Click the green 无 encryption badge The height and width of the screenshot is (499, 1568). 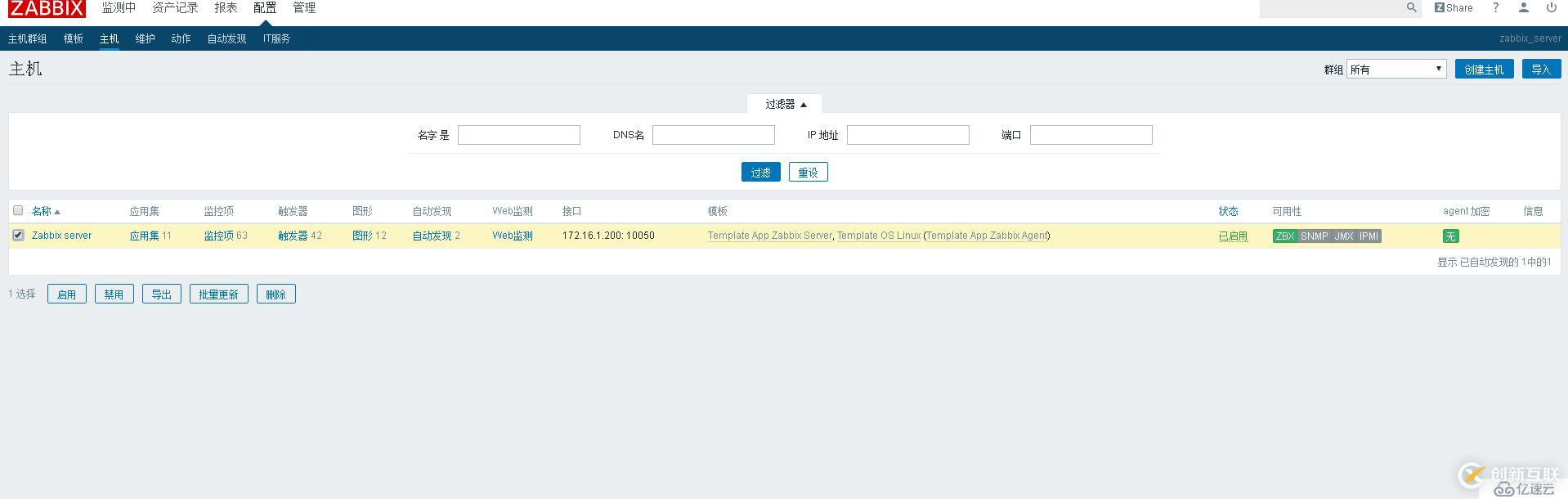point(1450,236)
